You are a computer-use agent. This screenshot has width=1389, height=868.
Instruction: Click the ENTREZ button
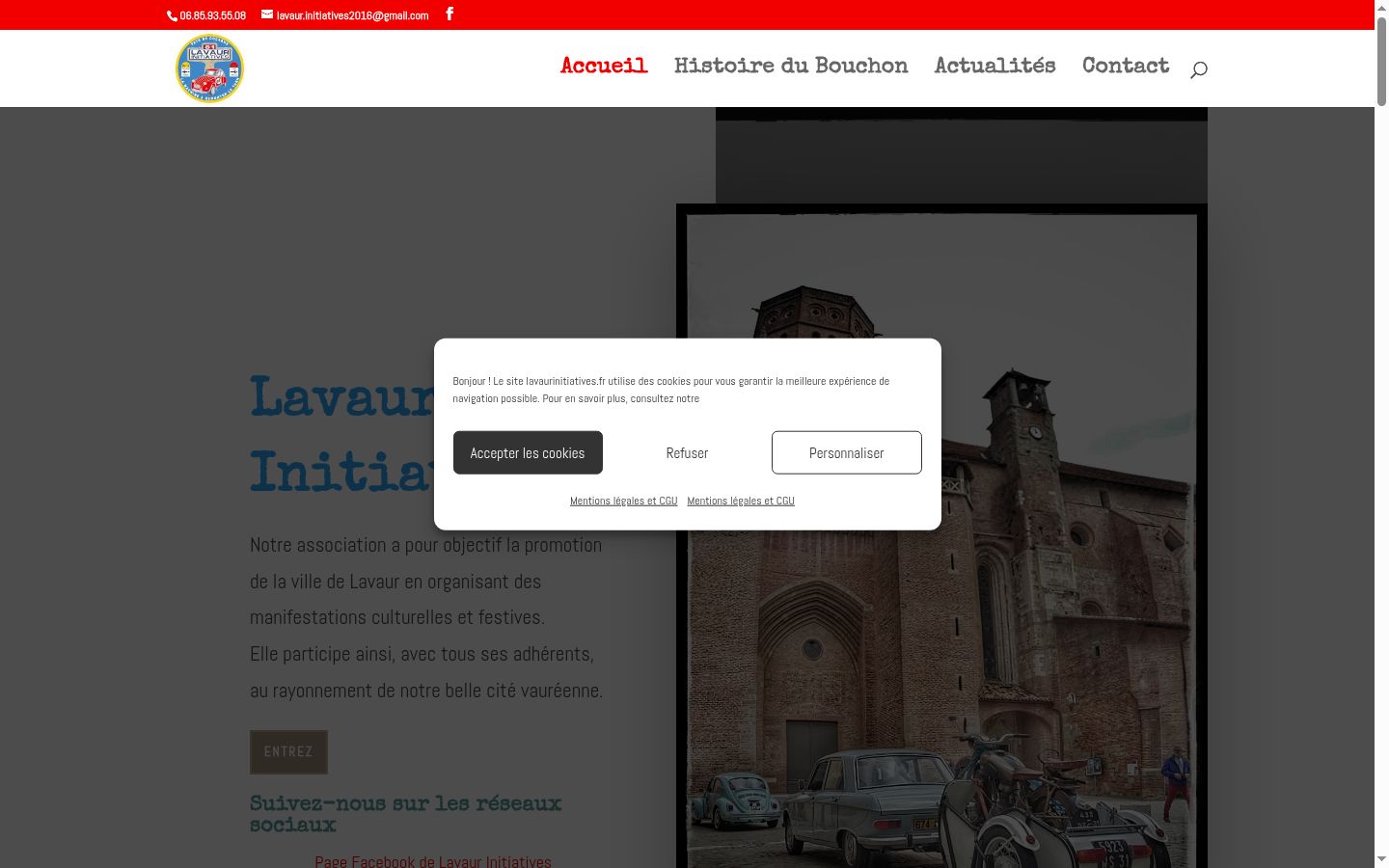pyautogui.click(x=288, y=752)
